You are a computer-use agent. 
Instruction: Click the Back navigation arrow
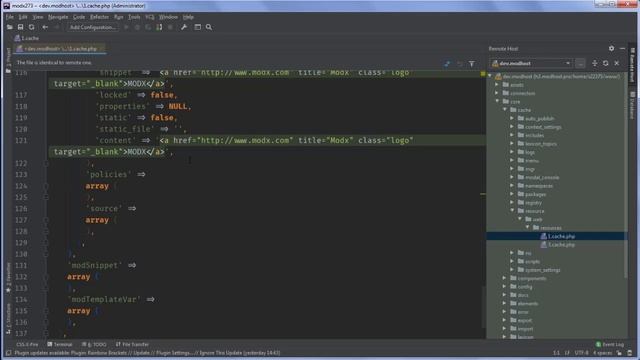[x=45, y=27]
